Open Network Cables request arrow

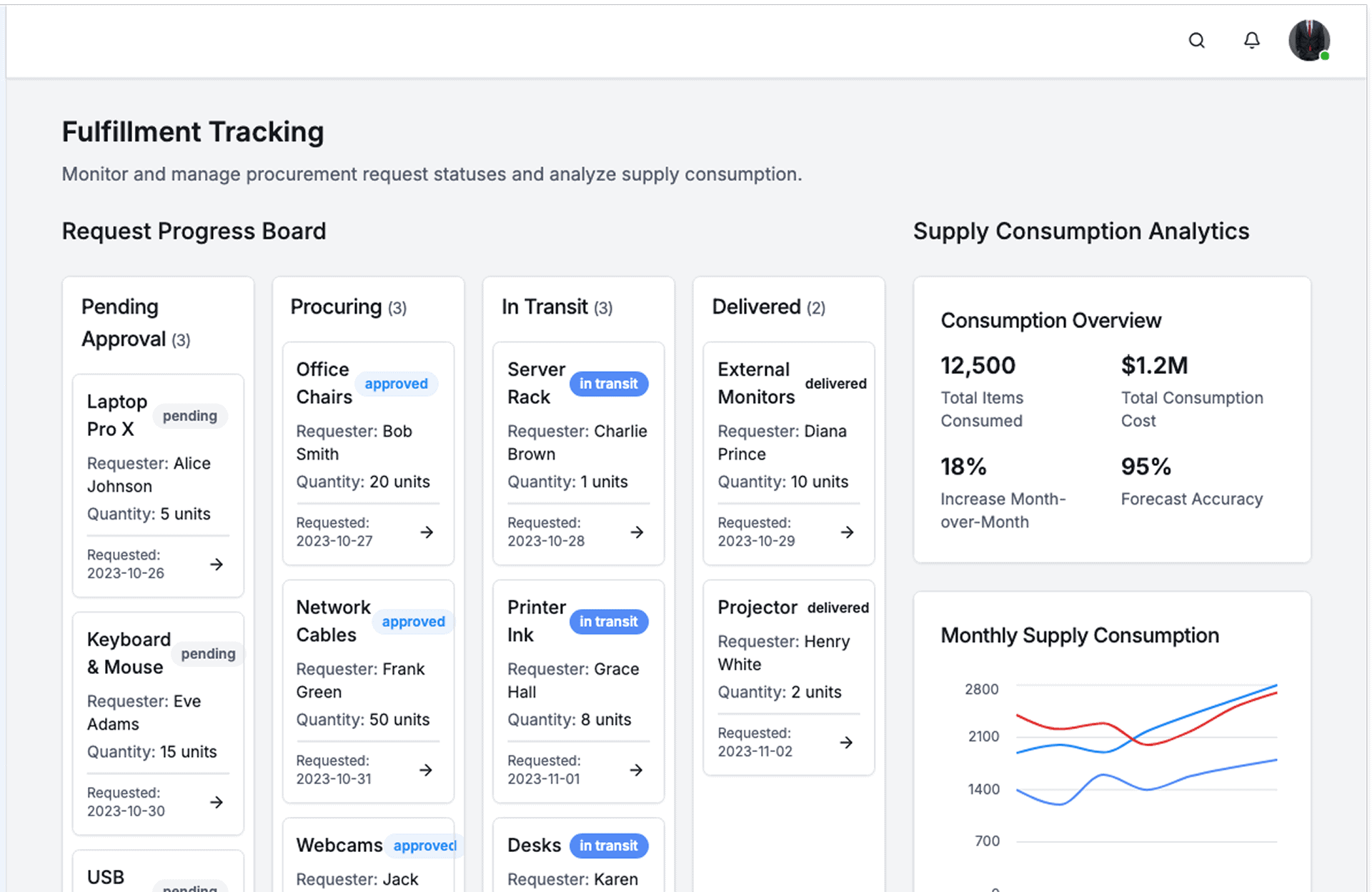pyautogui.click(x=426, y=770)
